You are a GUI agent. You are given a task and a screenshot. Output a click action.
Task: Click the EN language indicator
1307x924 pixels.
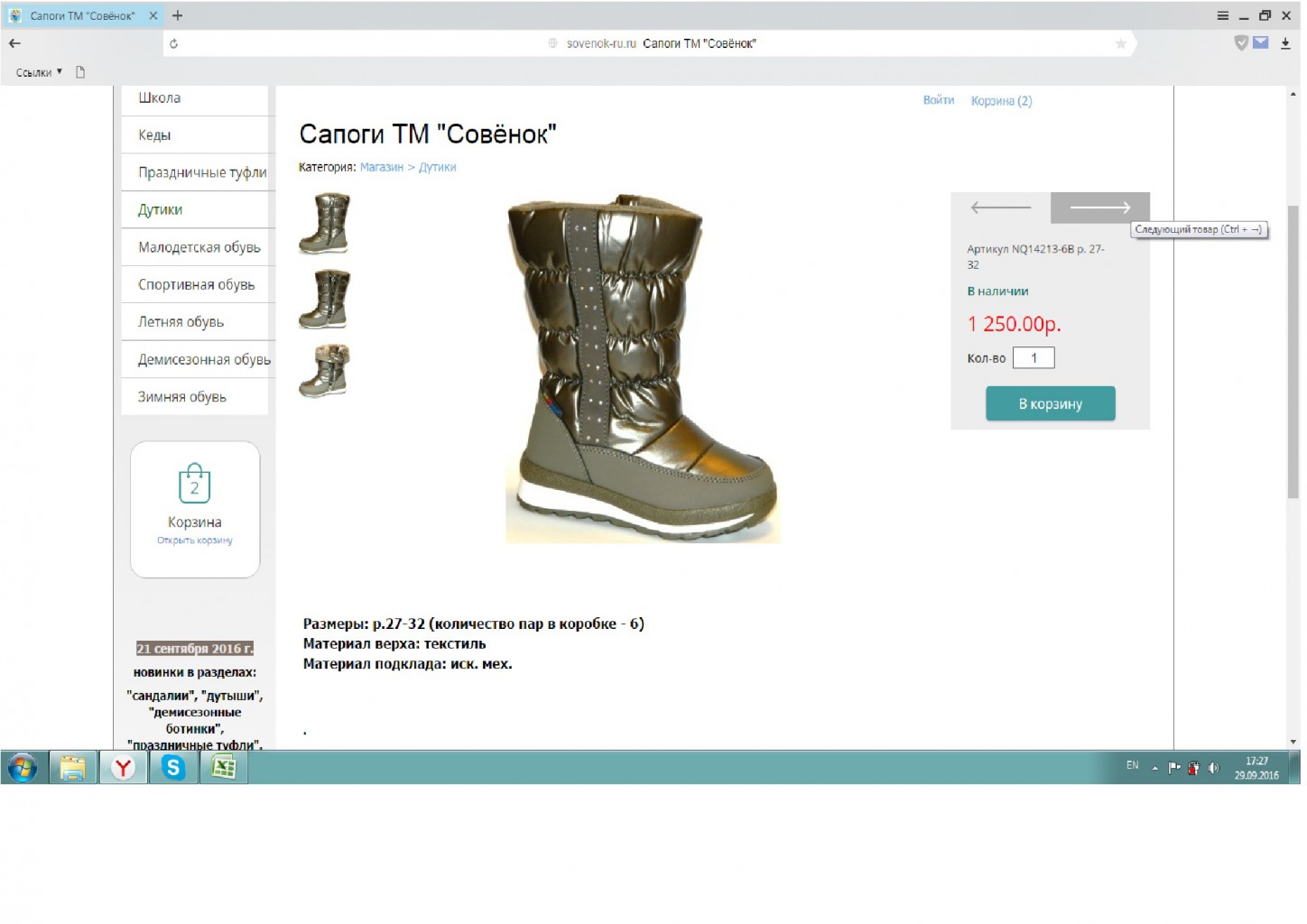pyautogui.click(x=1133, y=765)
